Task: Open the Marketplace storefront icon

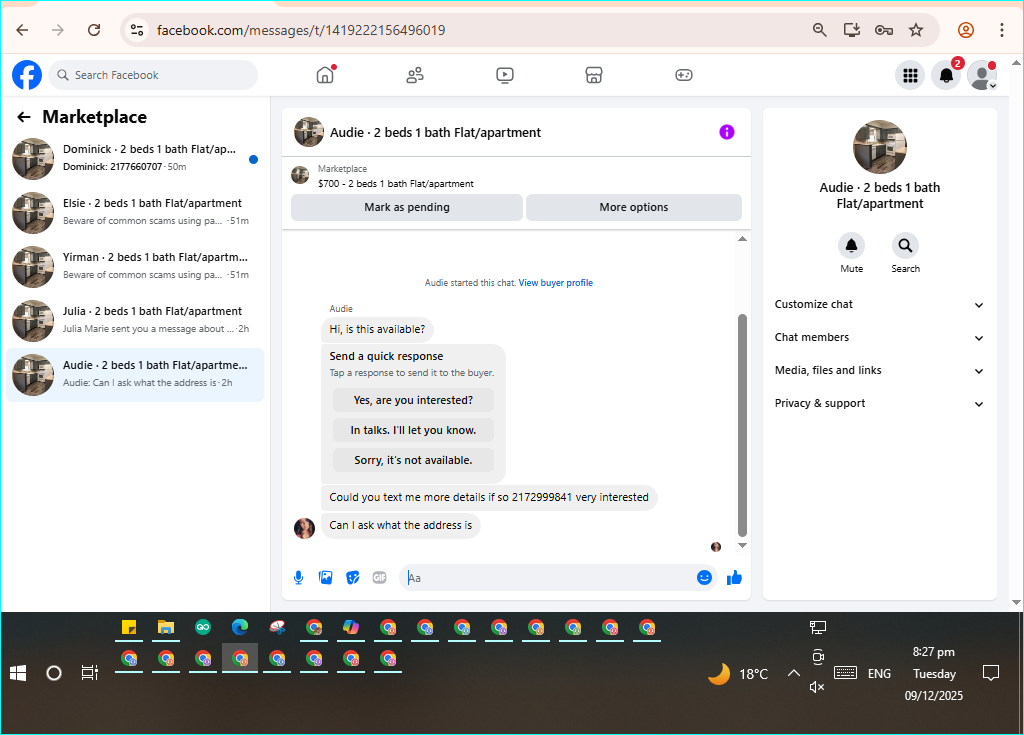Action: pos(594,75)
